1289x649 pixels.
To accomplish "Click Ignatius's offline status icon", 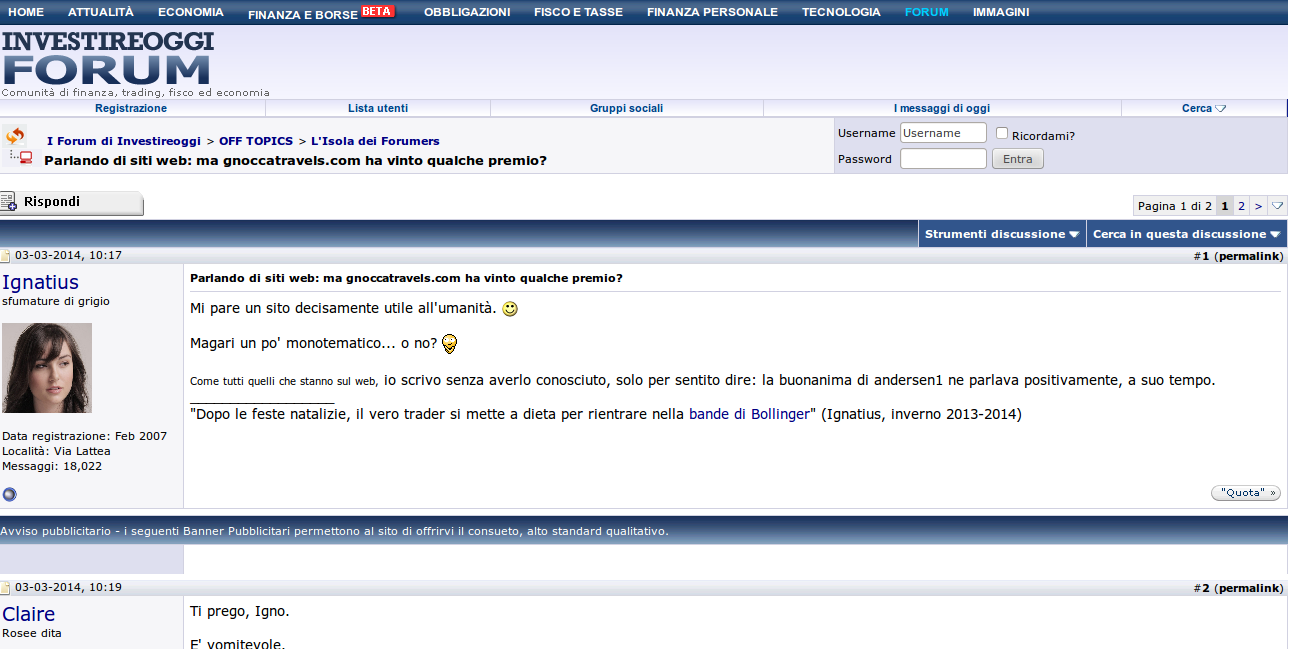I will click(10, 494).
